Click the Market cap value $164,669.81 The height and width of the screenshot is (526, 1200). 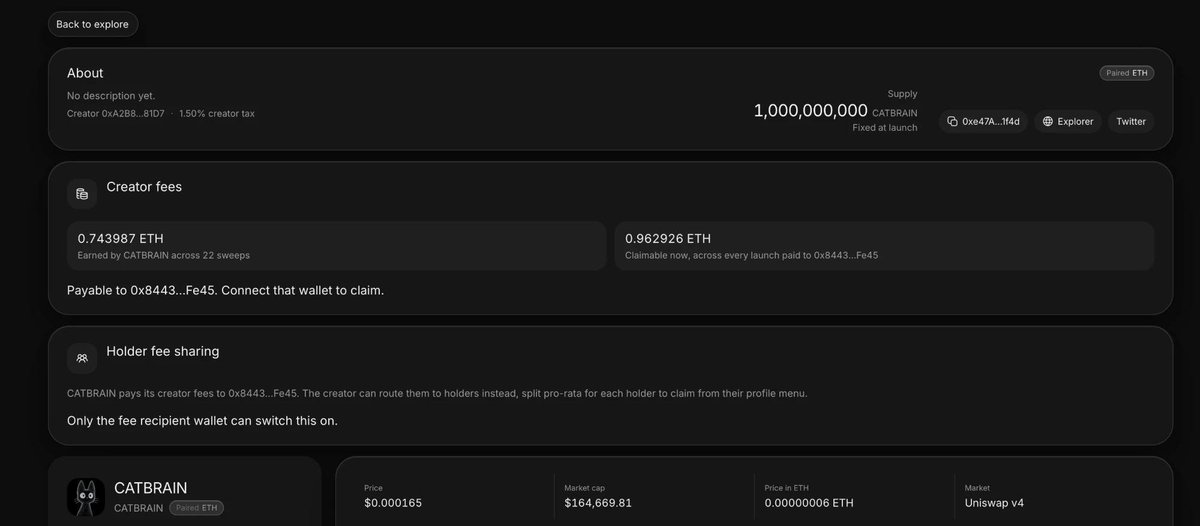tap(598, 503)
